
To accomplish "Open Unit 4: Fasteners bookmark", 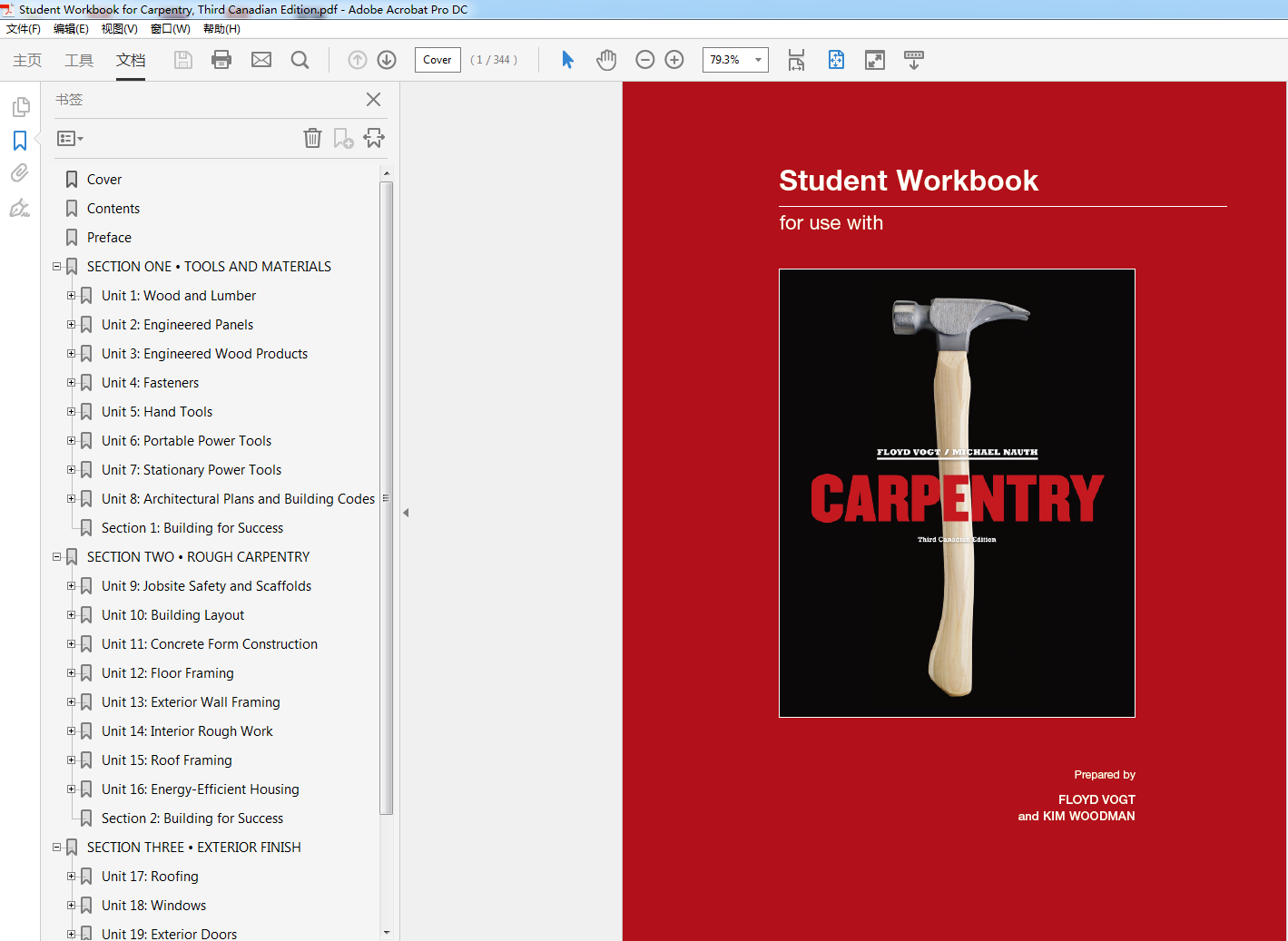I will click(150, 383).
